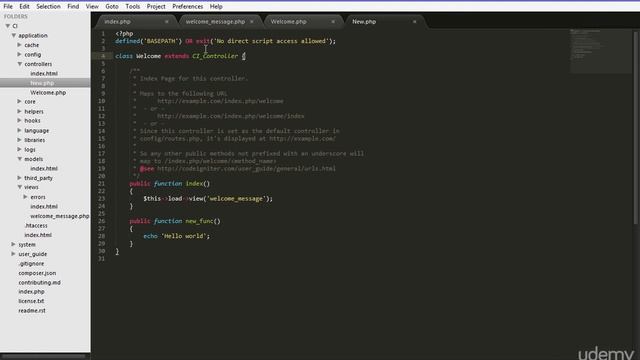Place cursor on the new_func function name
This screenshot has height=360, width=640.
pos(199,221)
